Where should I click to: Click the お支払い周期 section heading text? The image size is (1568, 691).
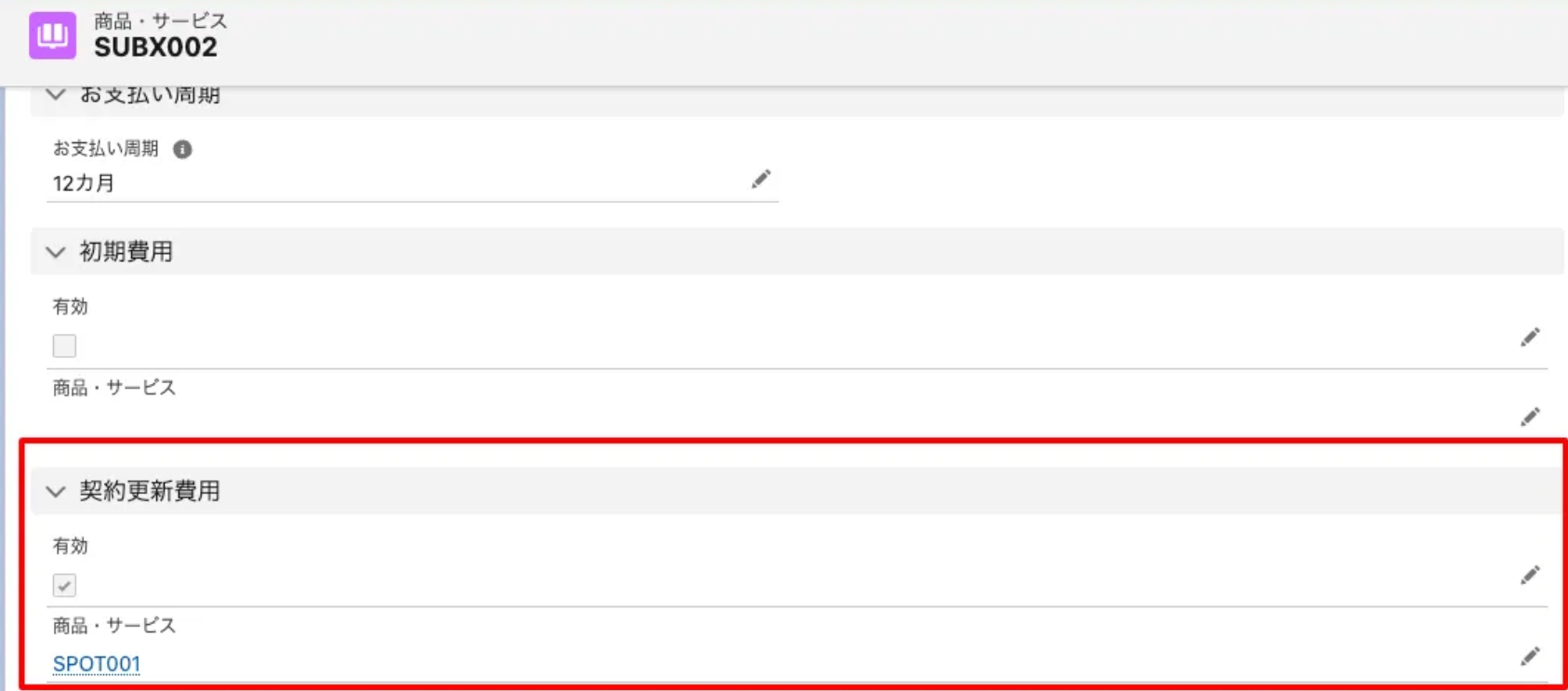[150, 95]
